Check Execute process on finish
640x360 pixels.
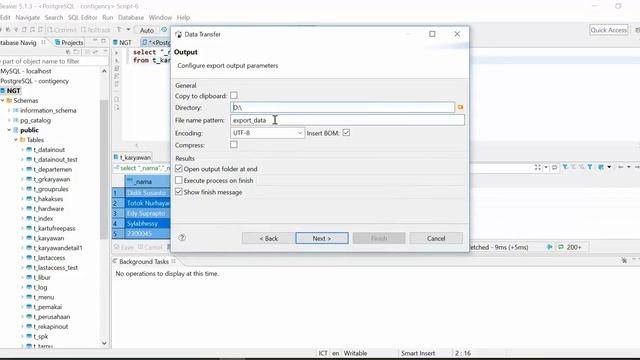[179, 180]
